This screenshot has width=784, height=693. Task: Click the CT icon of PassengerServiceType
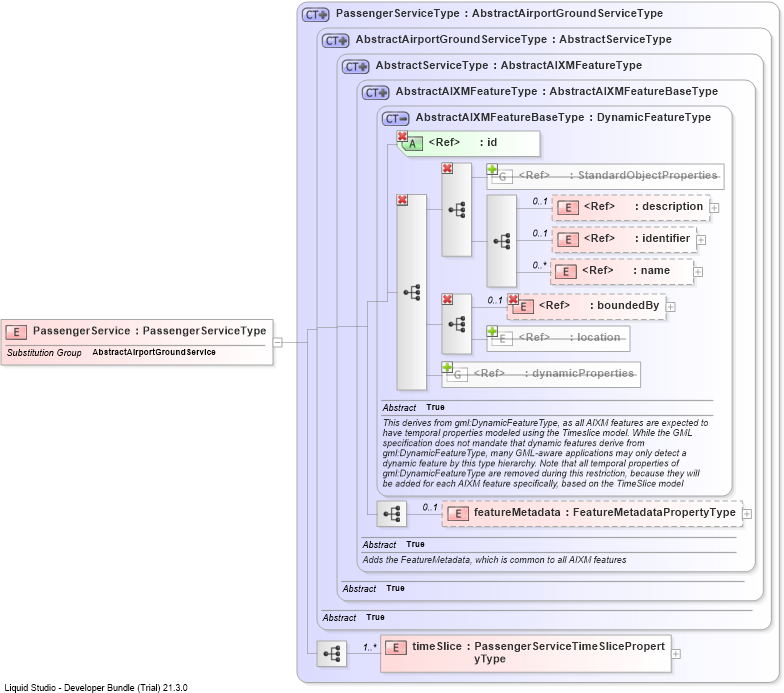[x=316, y=14]
